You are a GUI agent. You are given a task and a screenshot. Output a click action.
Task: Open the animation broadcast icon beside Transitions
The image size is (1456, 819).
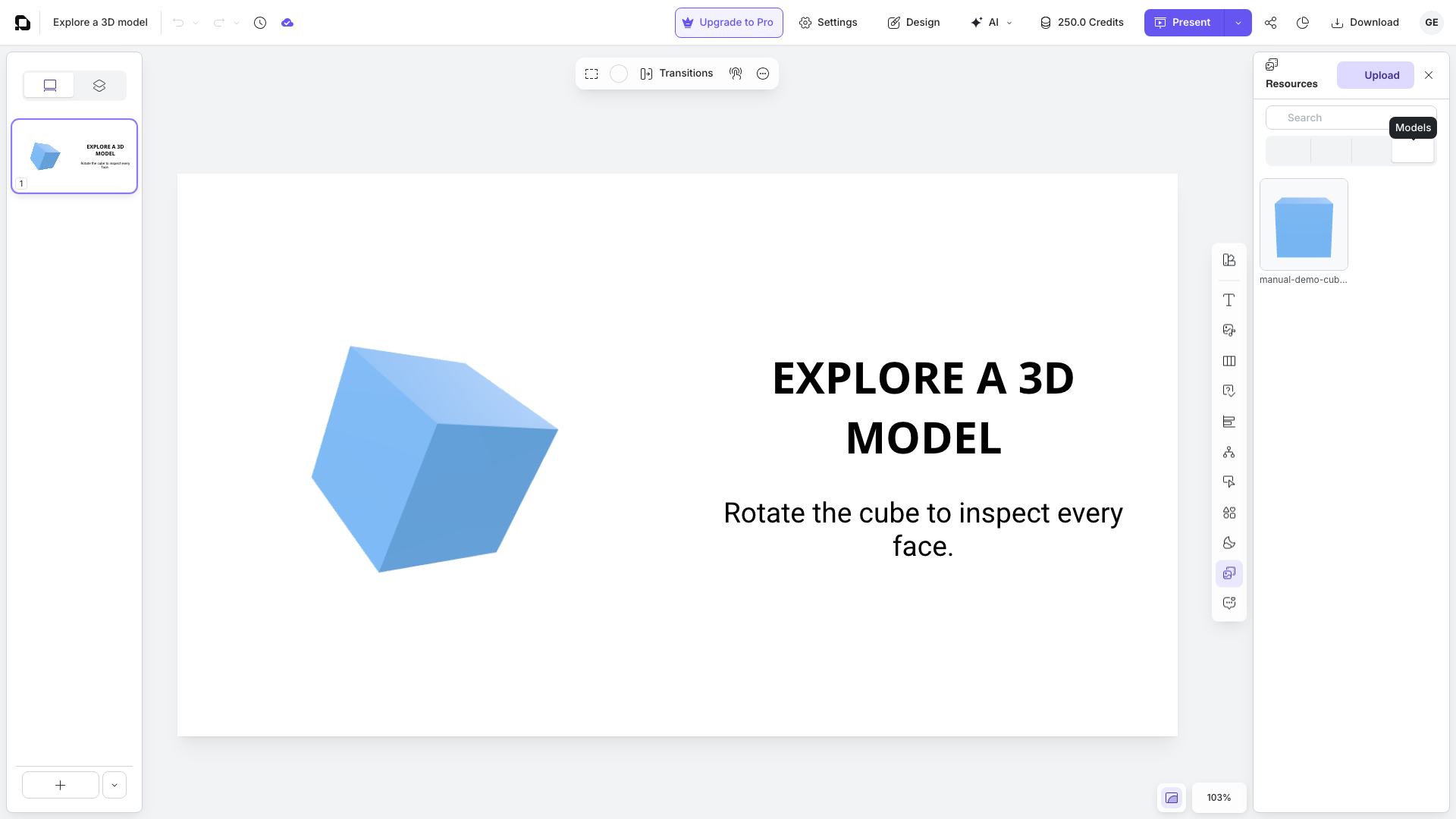point(736,74)
